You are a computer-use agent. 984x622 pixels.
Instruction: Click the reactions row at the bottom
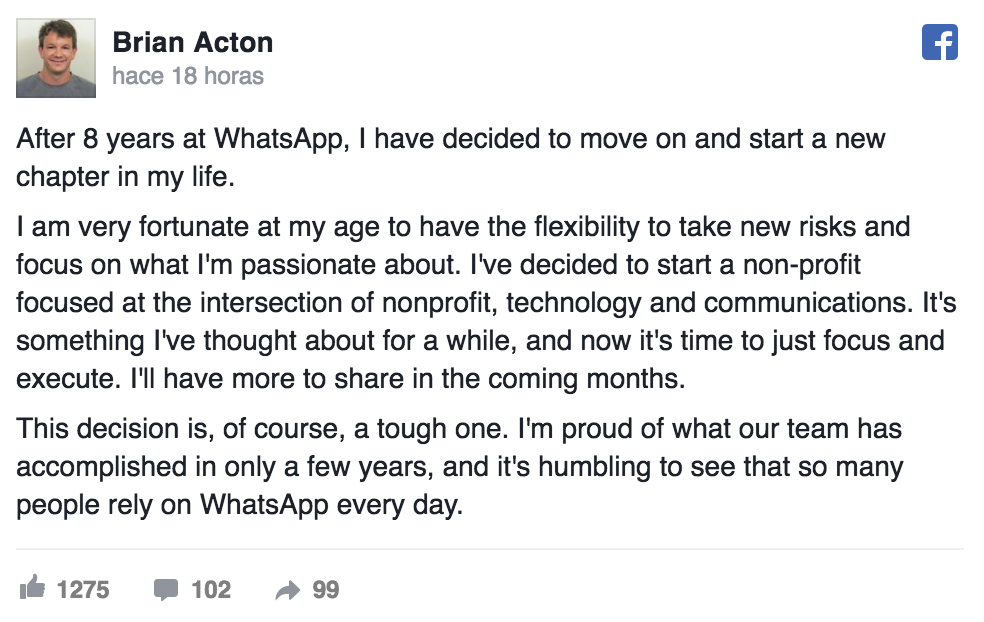(180, 590)
